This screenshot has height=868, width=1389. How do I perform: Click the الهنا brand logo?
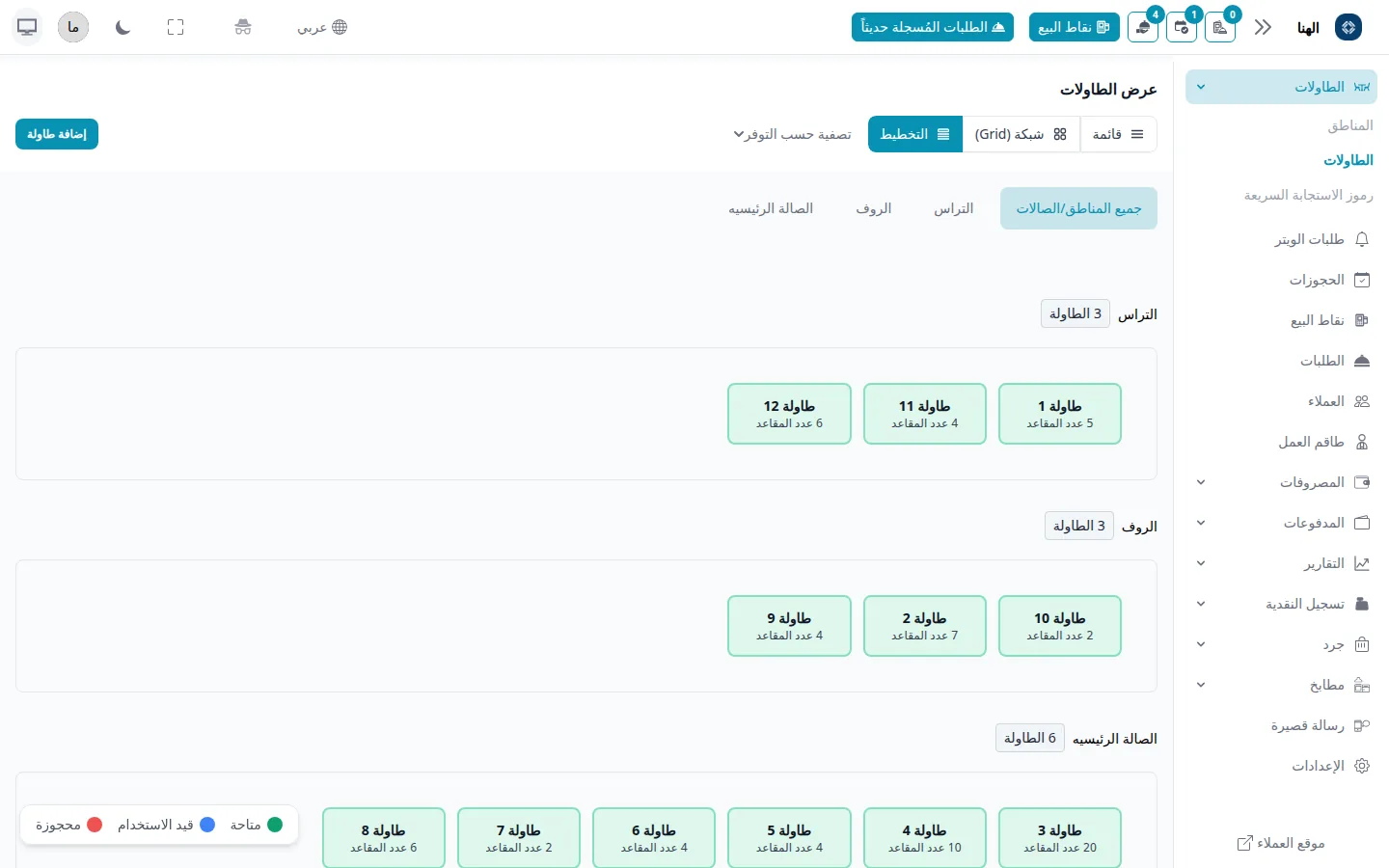tap(1348, 27)
